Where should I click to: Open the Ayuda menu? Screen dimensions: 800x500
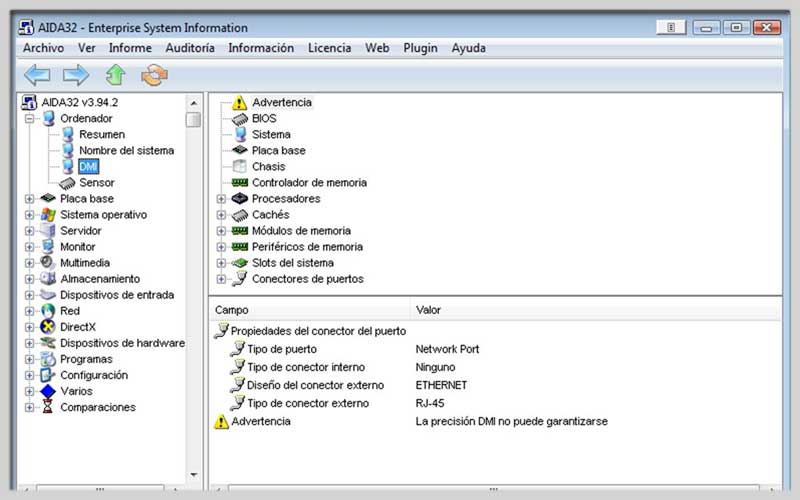[x=468, y=48]
